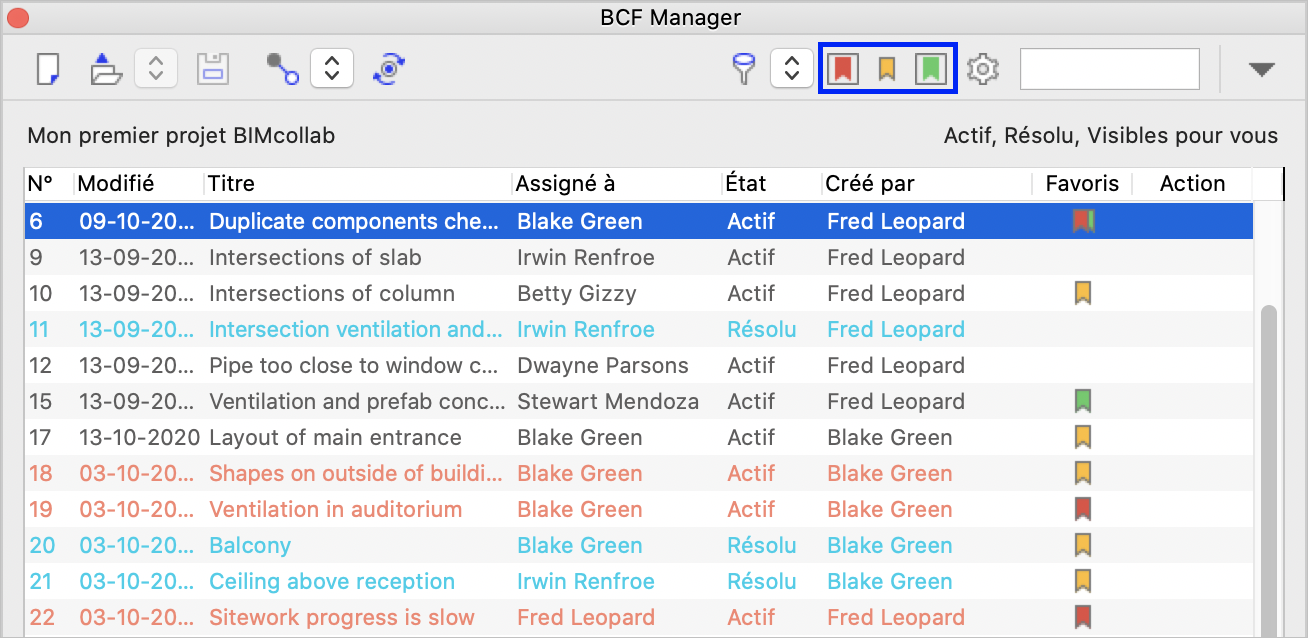Click the Action column header
The image size is (1308, 638).
[x=1192, y=184]
